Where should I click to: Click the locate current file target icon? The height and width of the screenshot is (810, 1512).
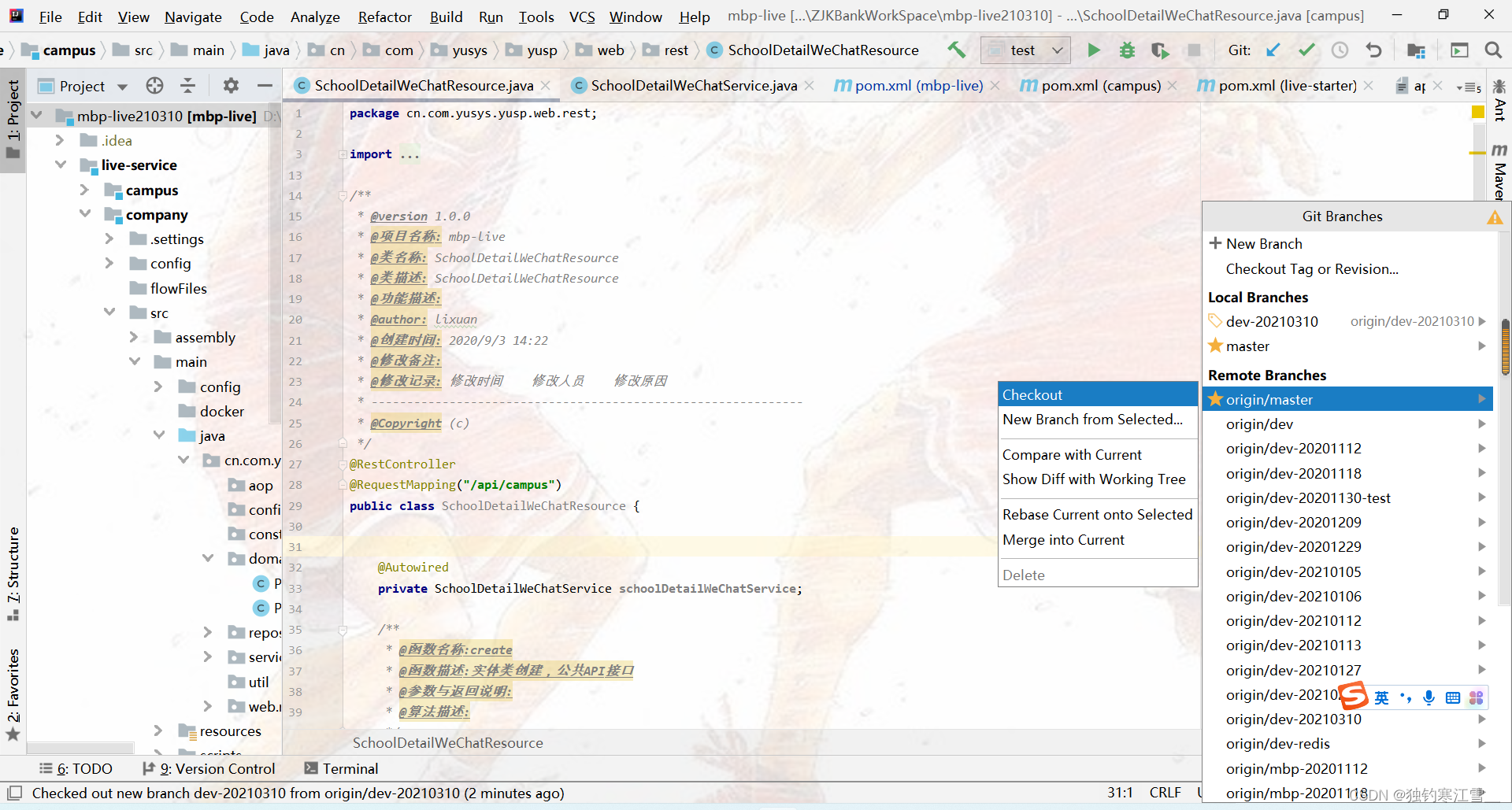[154, 85]
